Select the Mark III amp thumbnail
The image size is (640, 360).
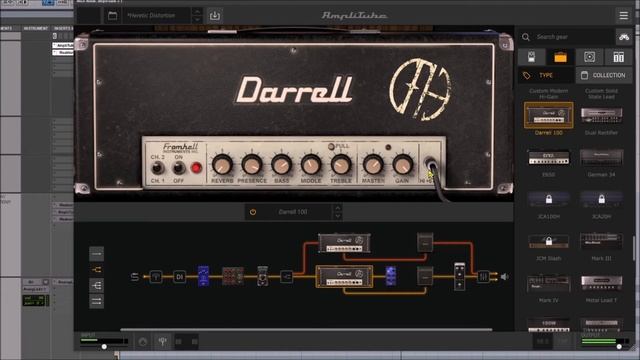601,241
